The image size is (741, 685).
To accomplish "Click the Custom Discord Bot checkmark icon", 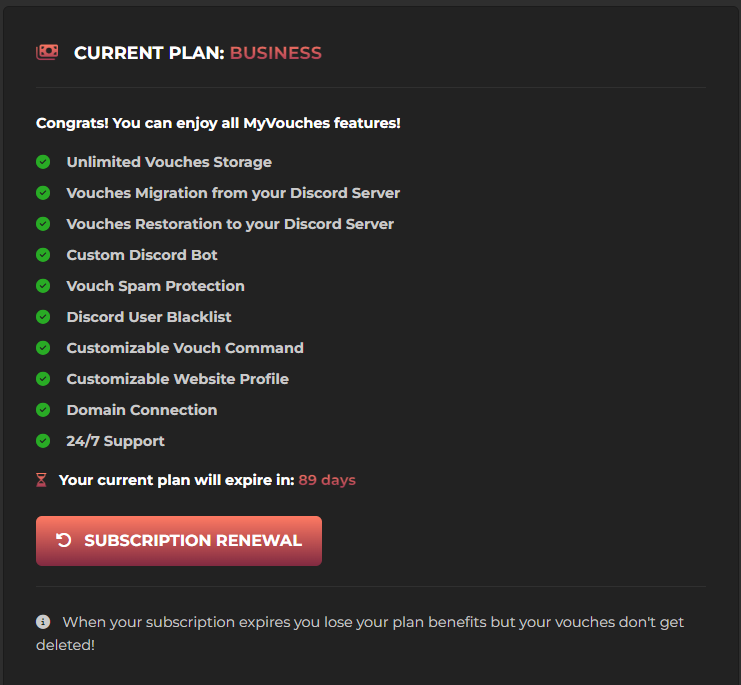I will click(x=43, y=255).
